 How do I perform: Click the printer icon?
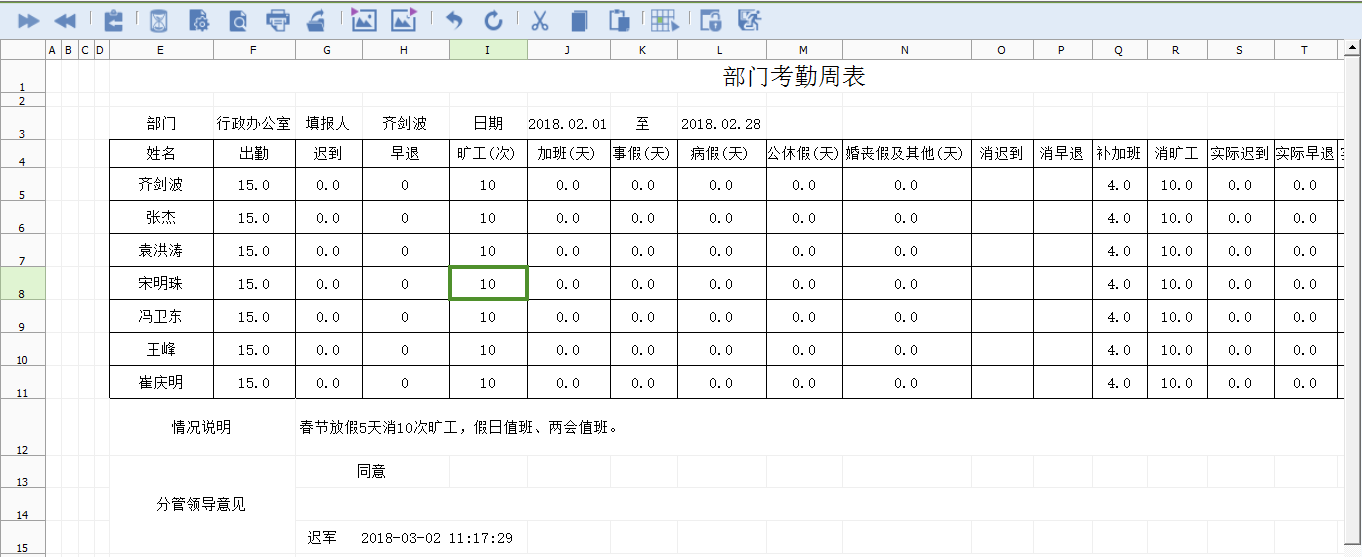[278, 20]
